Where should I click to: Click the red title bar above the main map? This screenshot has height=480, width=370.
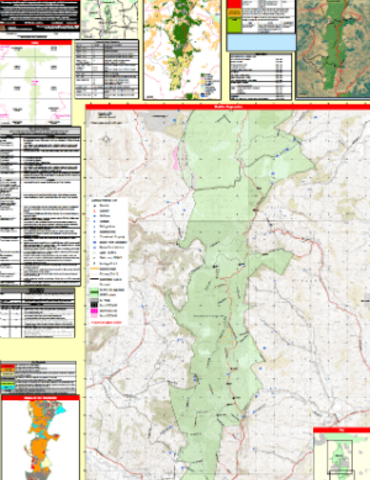point(228,107)
